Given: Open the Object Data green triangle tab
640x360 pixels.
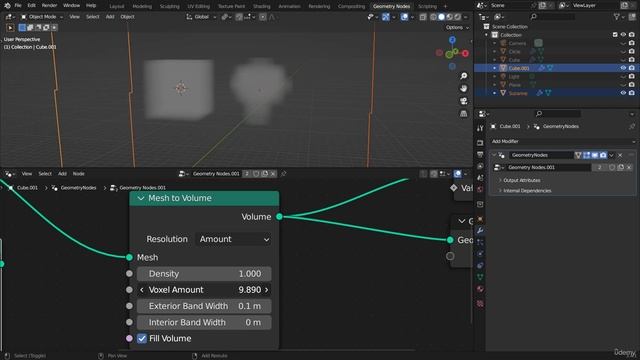Looking at the screenshot, I should (x=480, y=277).
